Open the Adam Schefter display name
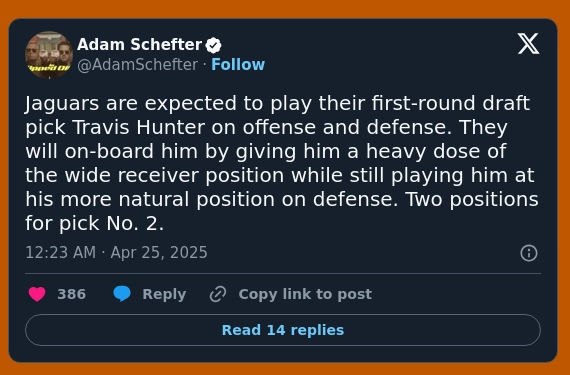This screenshot has height=375, width=570. click(139, 45)
